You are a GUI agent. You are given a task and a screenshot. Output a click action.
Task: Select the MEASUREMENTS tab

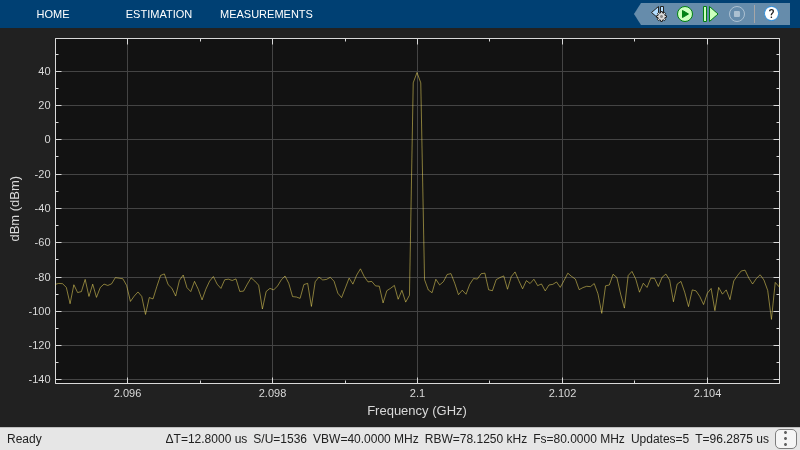[266, 14]
